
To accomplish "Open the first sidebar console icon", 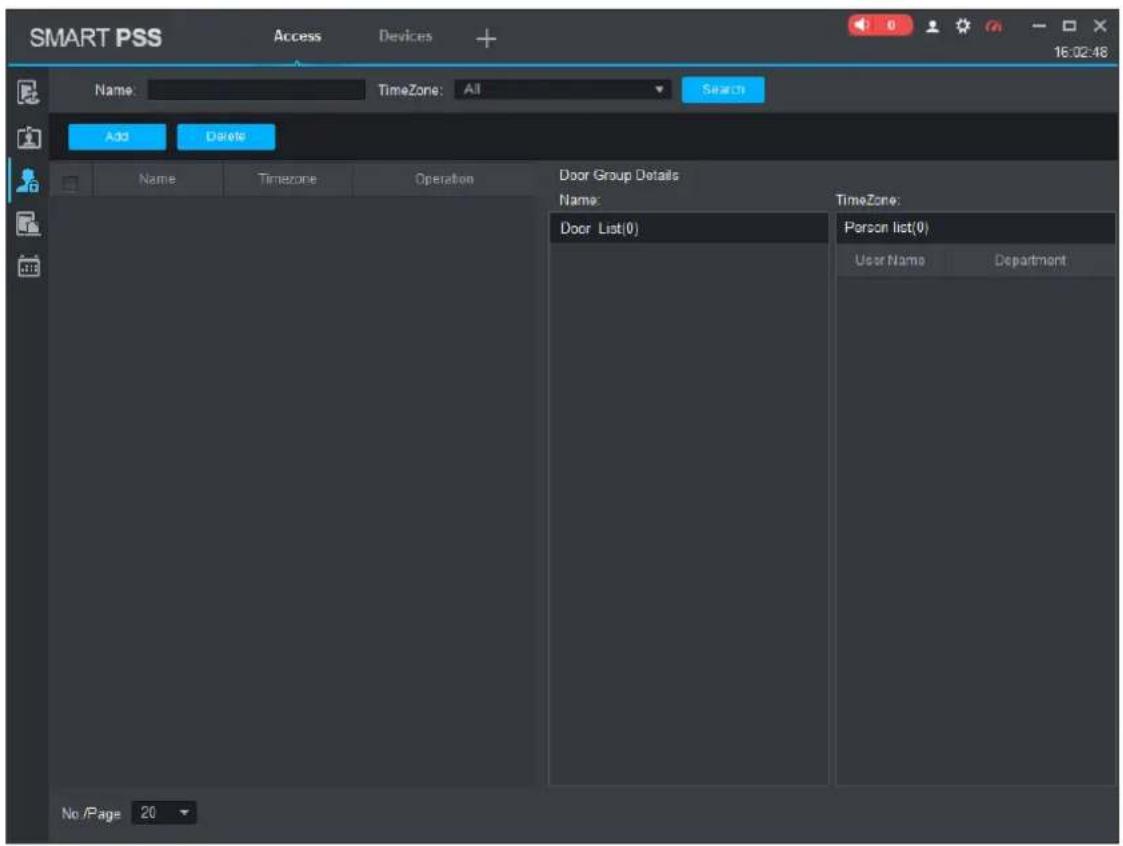I will point(28,93).
